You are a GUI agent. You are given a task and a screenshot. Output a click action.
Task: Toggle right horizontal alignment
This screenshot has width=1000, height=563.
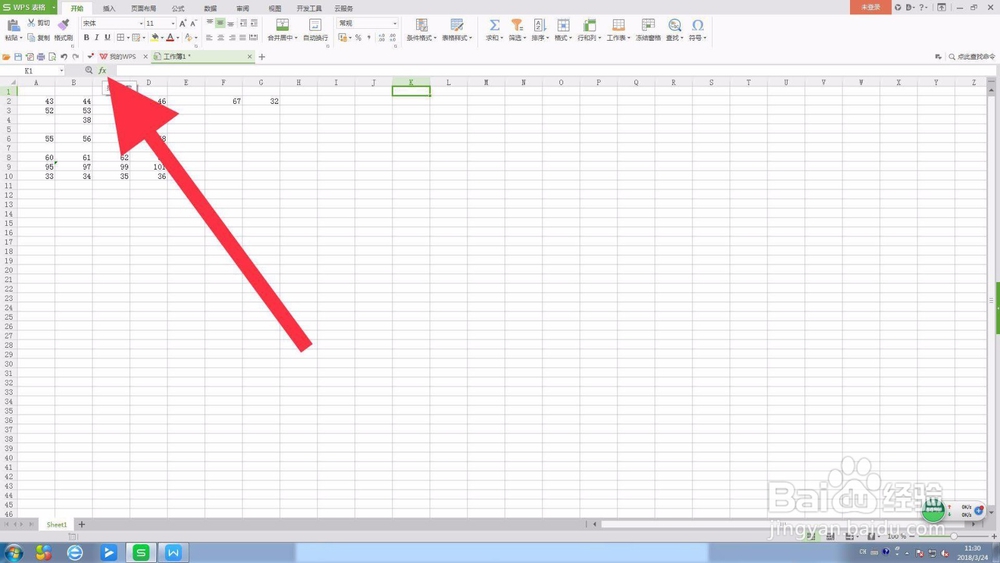(x=232, y=38)
